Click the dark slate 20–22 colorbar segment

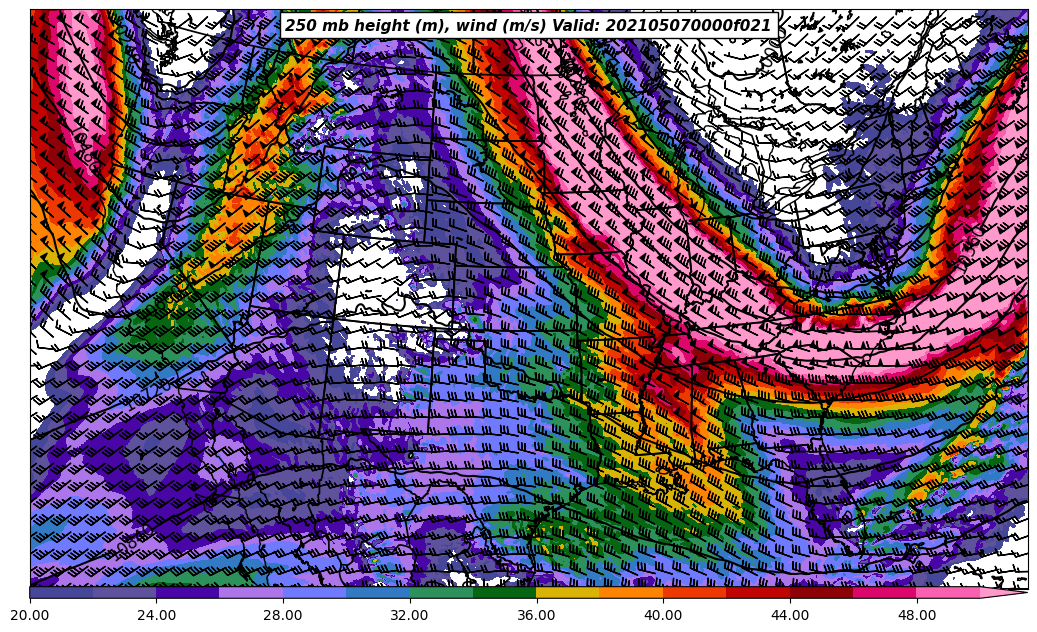(x=61, y=592)
